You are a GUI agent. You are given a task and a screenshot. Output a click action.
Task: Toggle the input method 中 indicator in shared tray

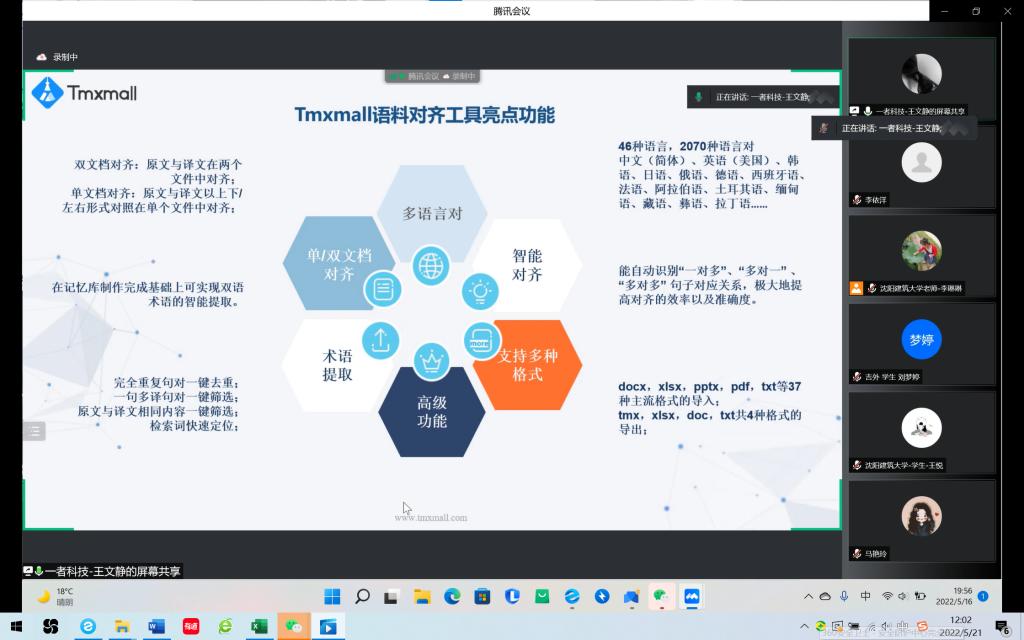pos(865,596)
